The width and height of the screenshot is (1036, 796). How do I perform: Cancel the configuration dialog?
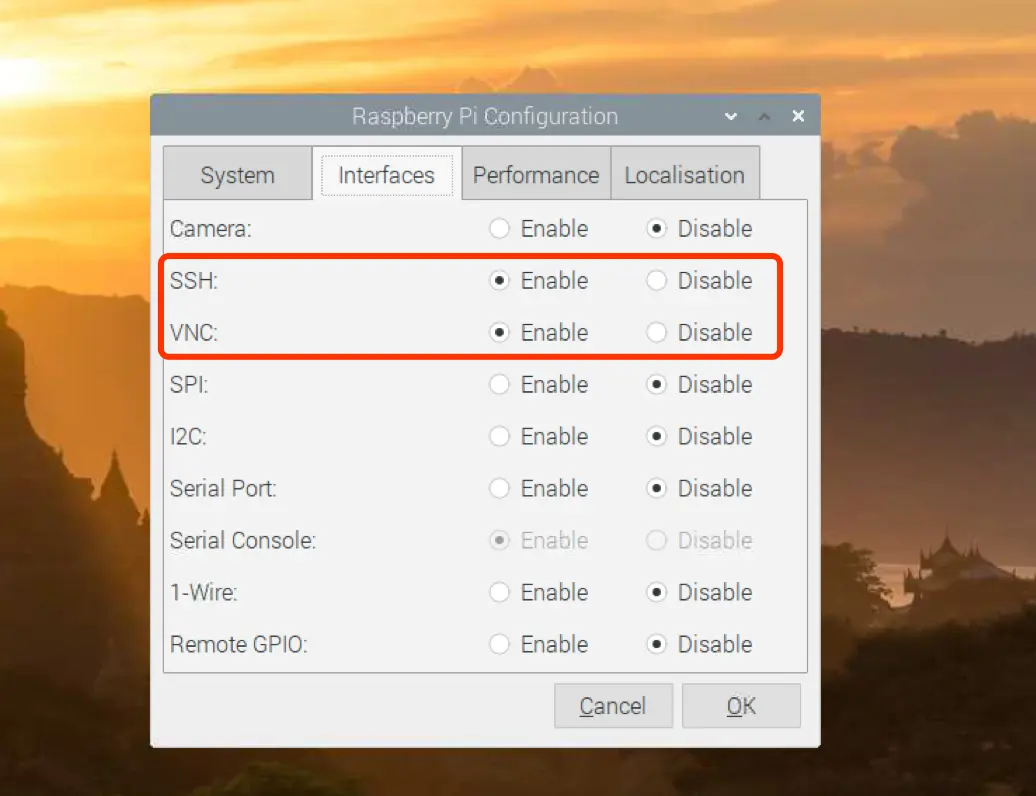(613, 706)
